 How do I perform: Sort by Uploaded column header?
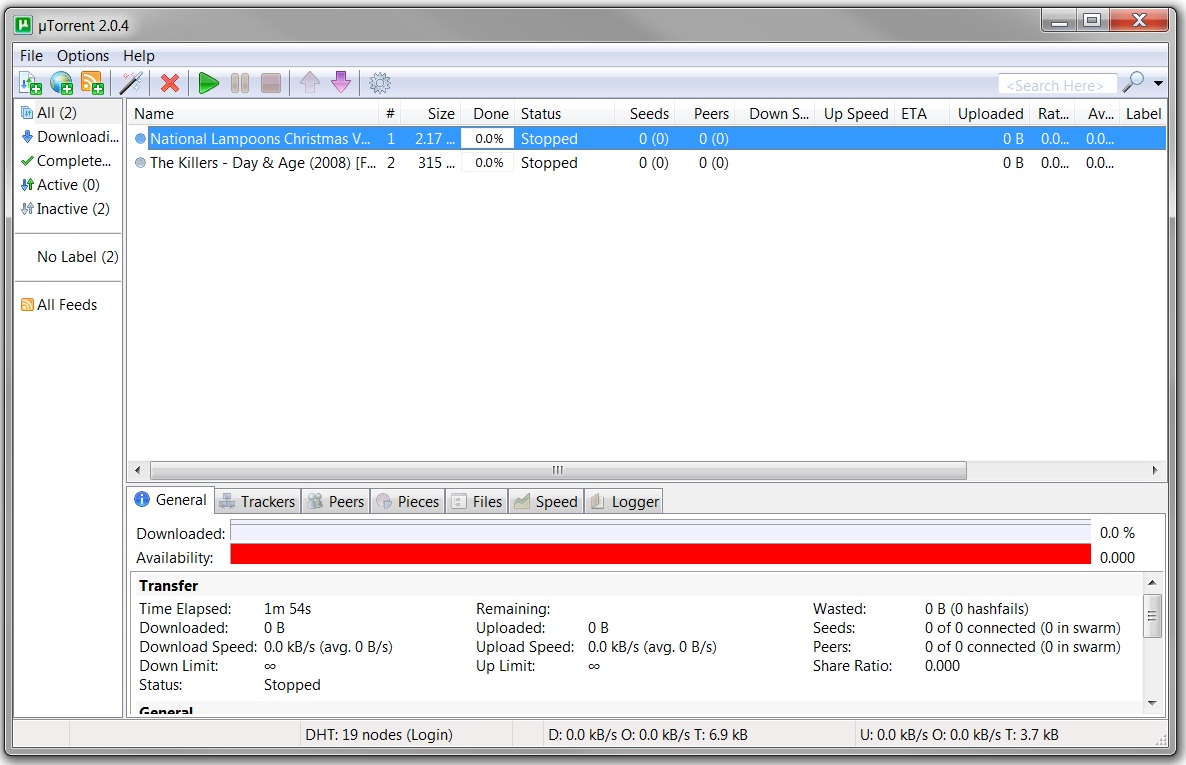pos(990,114)
